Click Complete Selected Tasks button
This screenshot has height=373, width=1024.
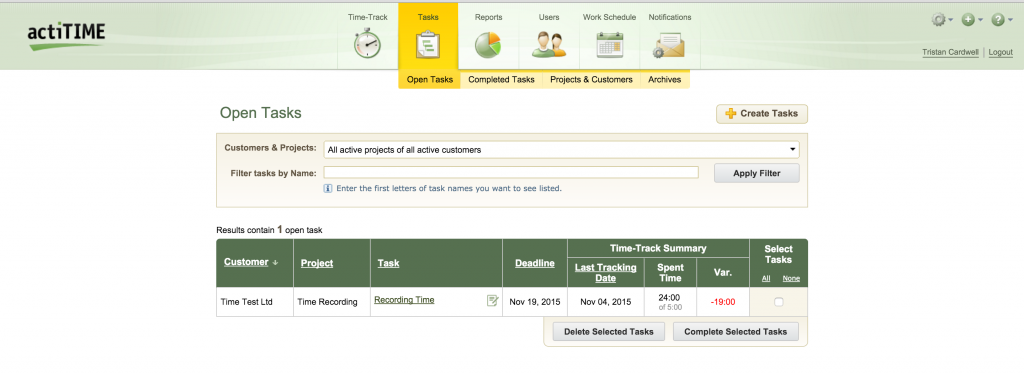point(735,332)
